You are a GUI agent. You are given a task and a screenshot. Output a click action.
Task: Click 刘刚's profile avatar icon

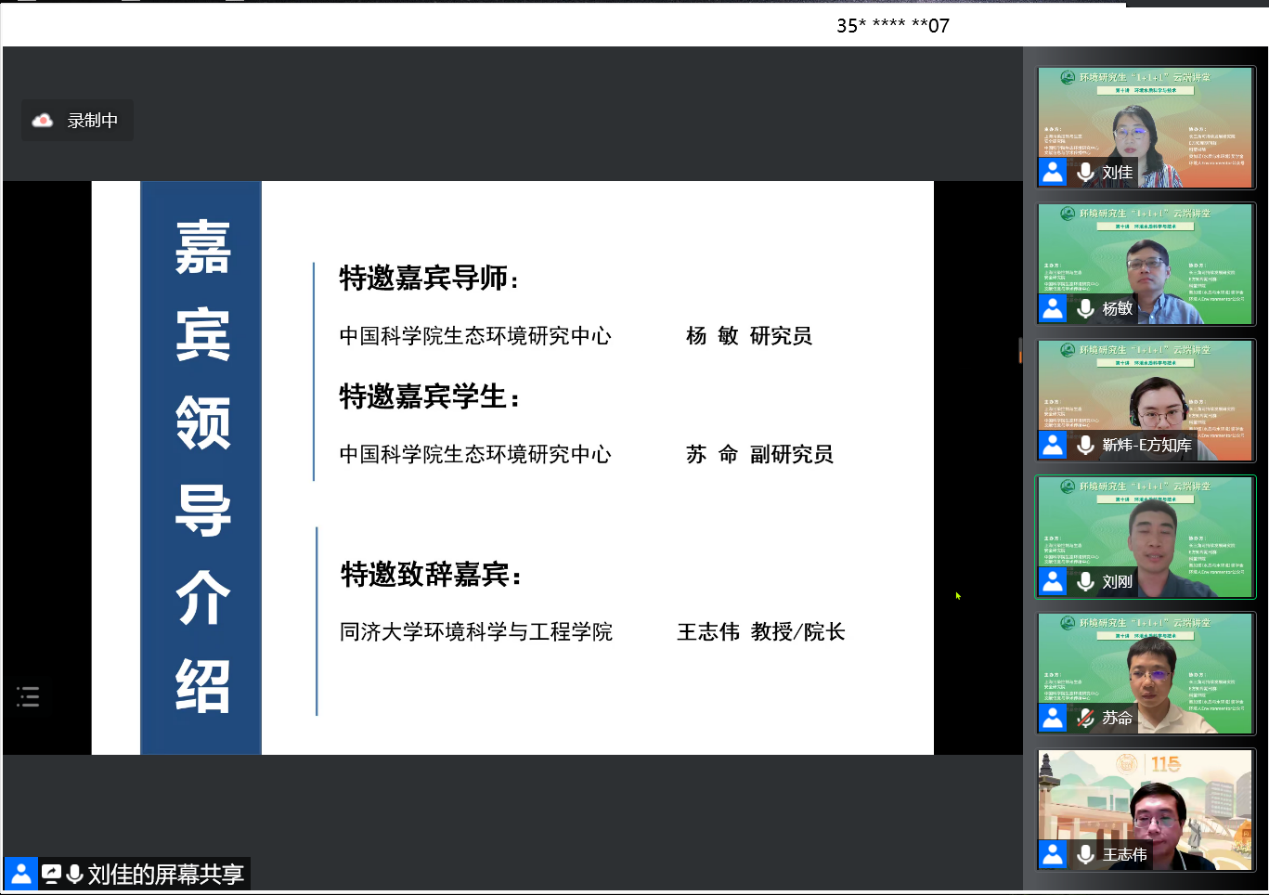coord(1053,581)
